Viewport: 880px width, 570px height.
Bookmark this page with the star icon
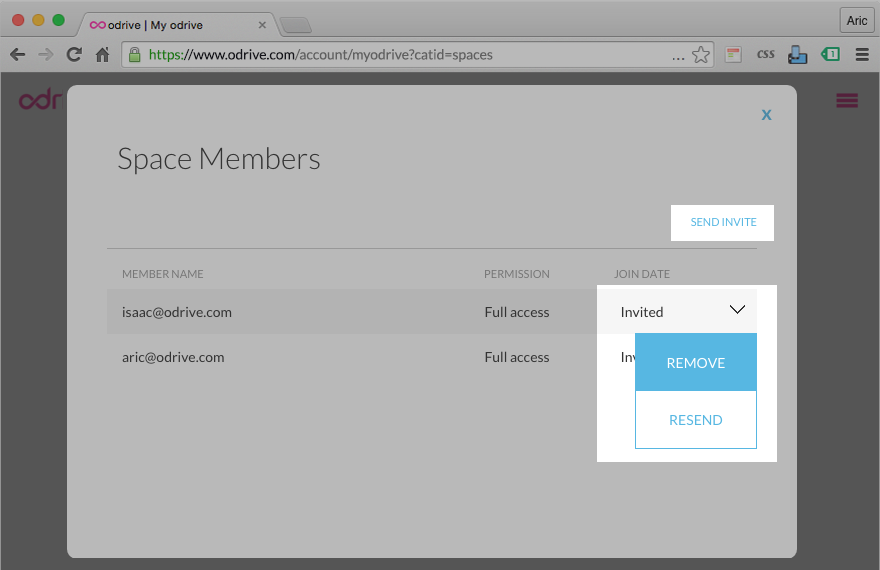[x=701, y=55]
